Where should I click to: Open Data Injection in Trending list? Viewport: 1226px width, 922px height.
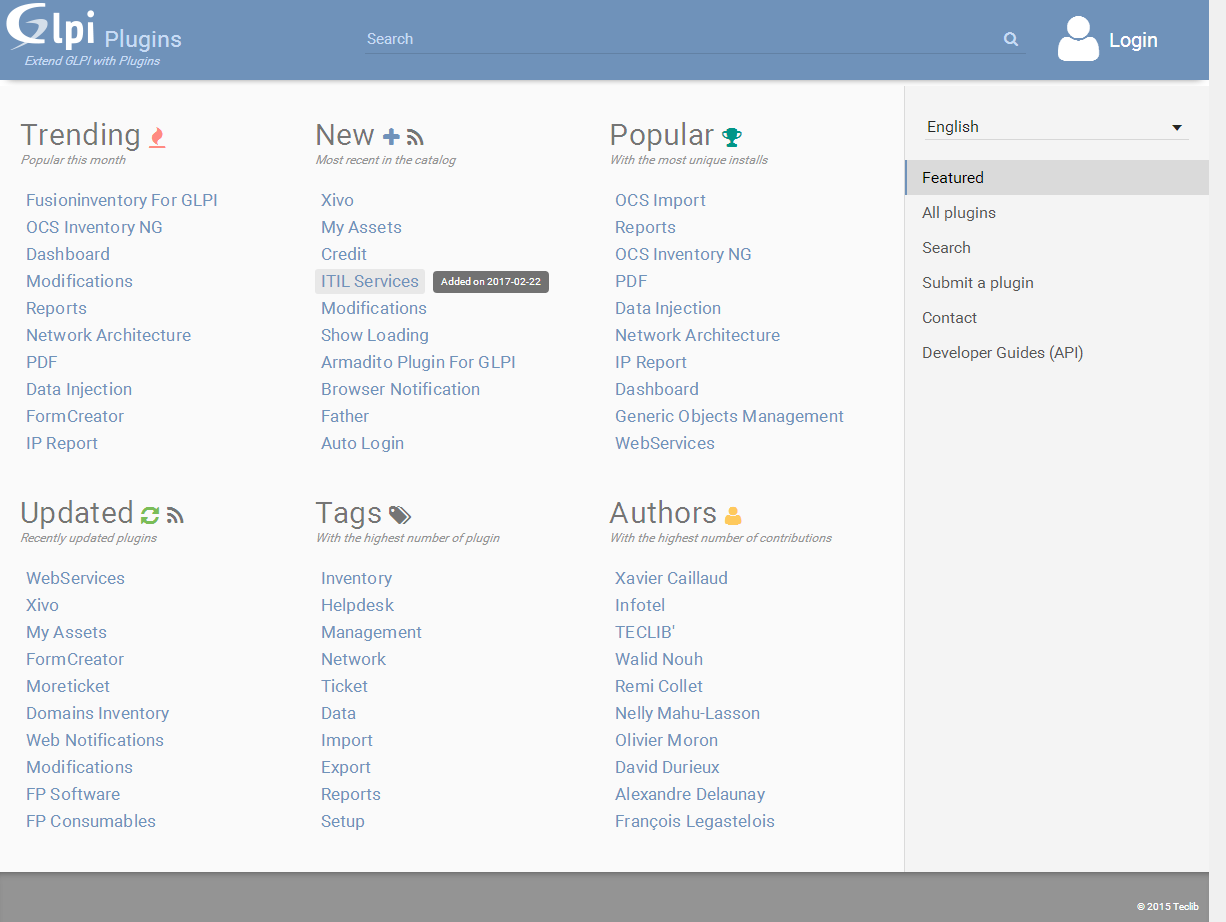pyautogui.click(x=79, y=389)
